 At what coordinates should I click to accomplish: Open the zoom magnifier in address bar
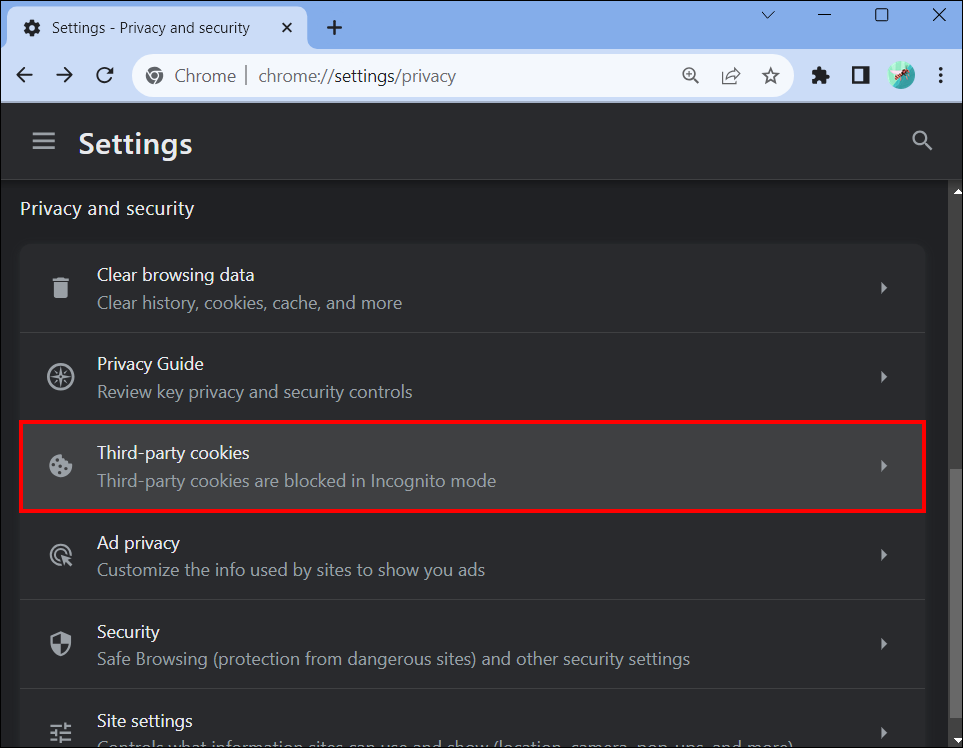(691, 76)
